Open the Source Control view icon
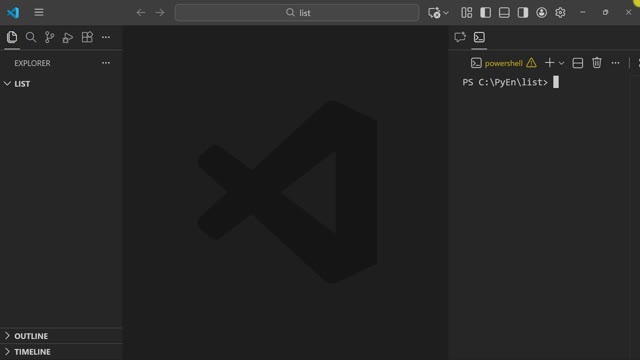 49,37
